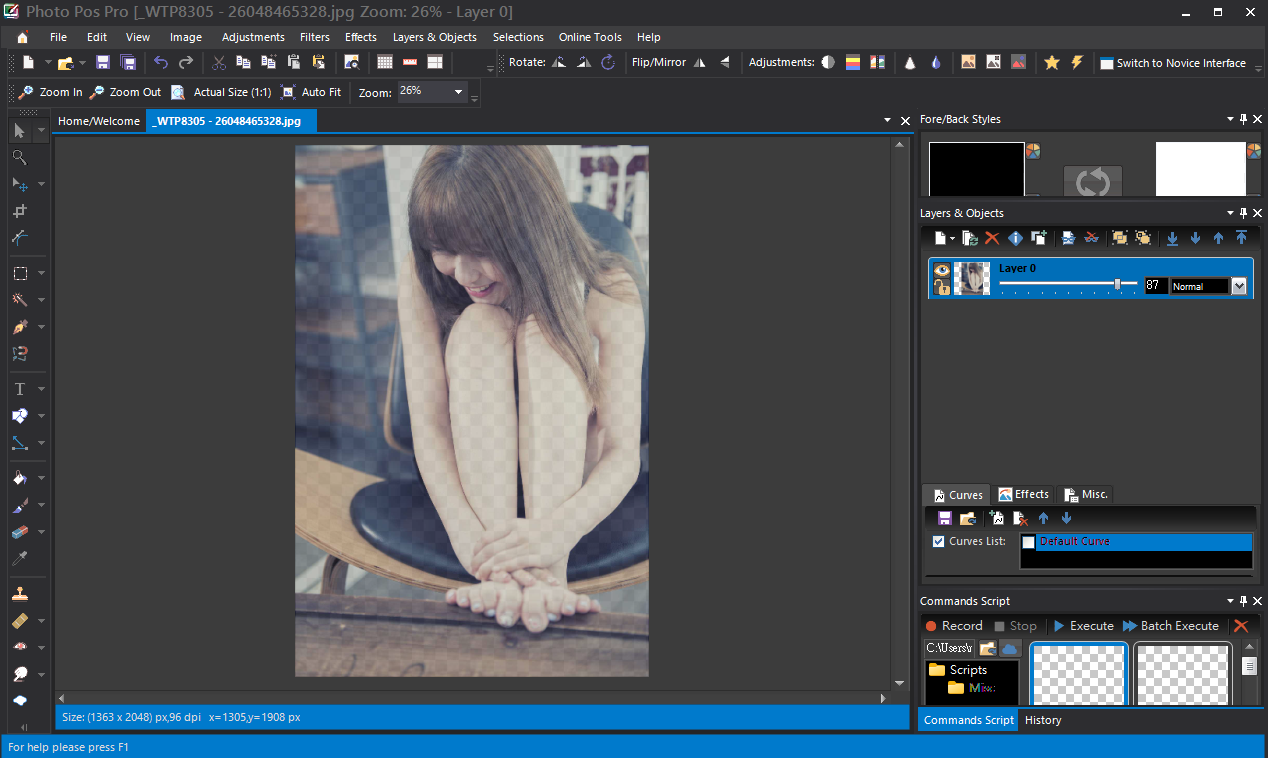Open the layer blend mode Normal dropdown

coord(1239,286)
